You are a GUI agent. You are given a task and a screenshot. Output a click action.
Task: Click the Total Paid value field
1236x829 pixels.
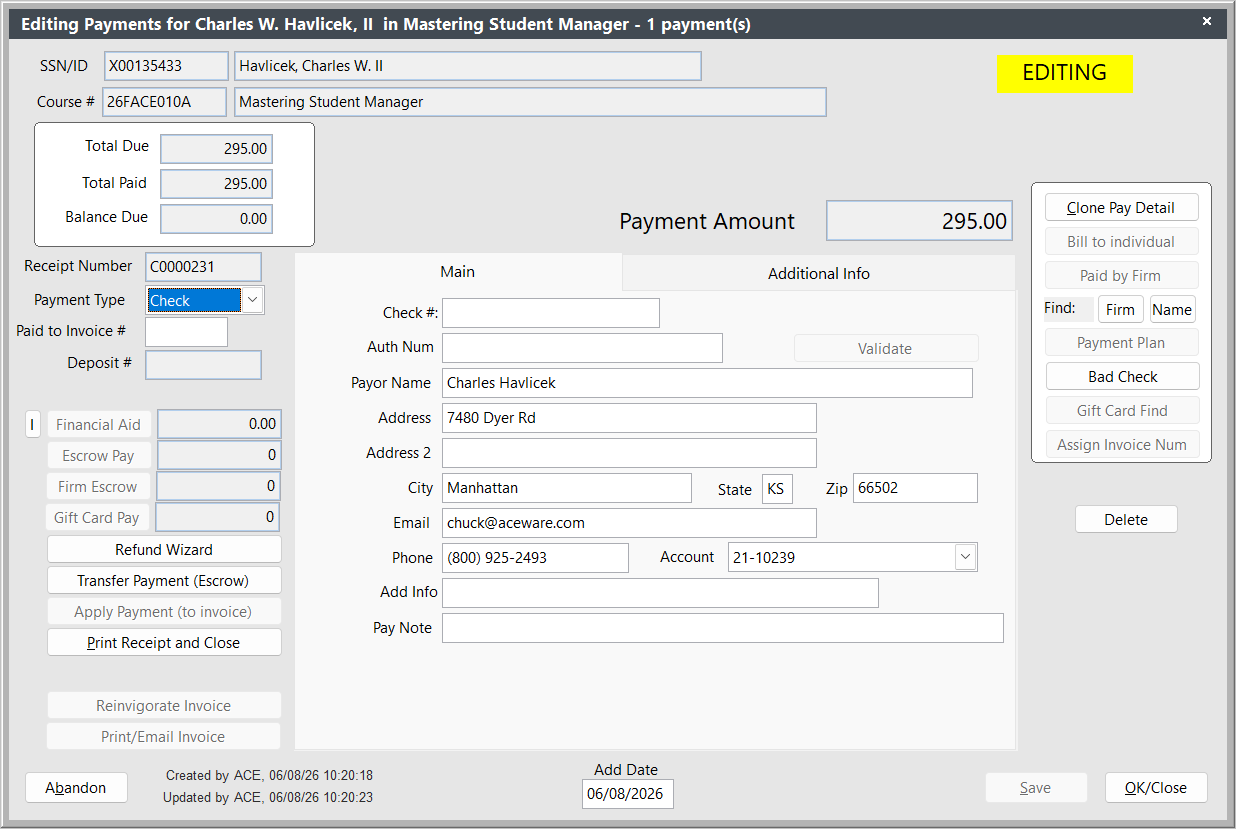pos(216,184)
